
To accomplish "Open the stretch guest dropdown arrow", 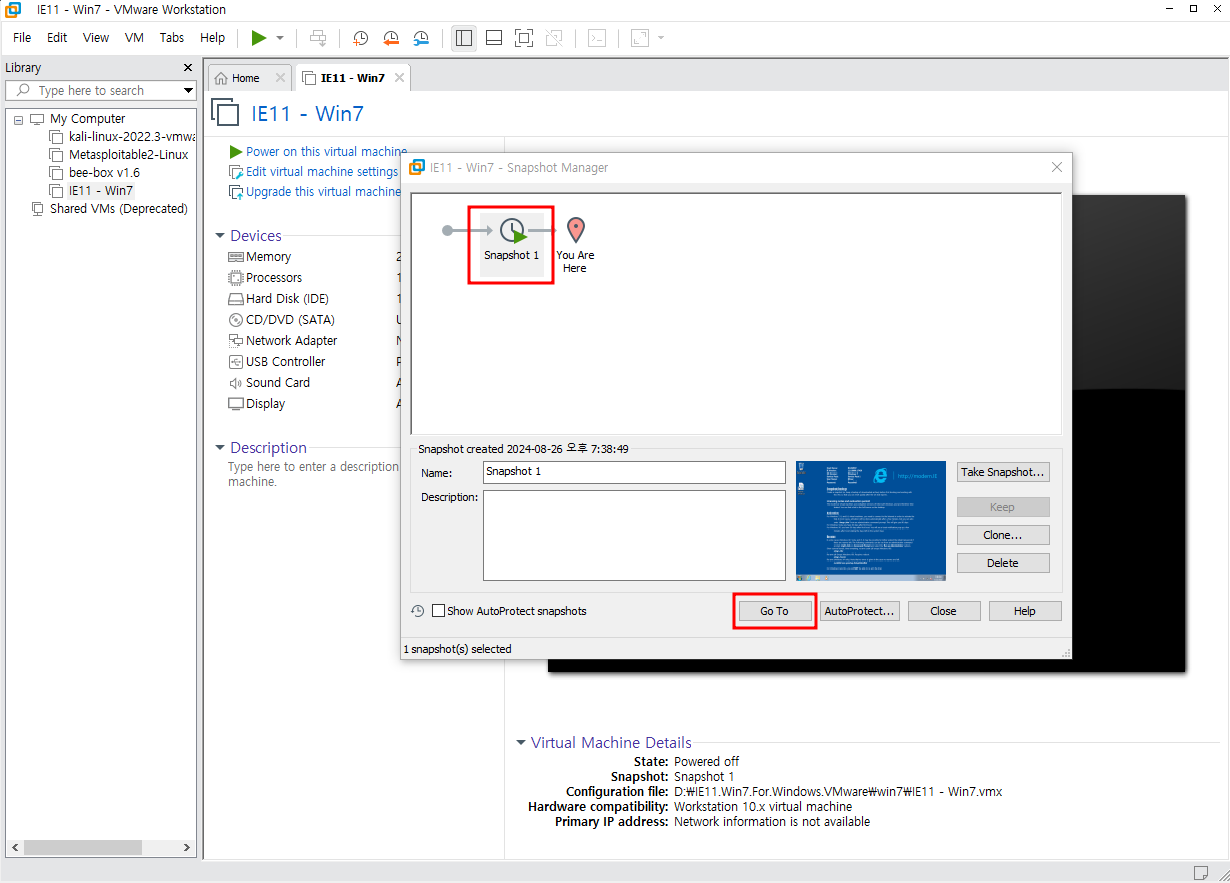I will pos(661,38).
